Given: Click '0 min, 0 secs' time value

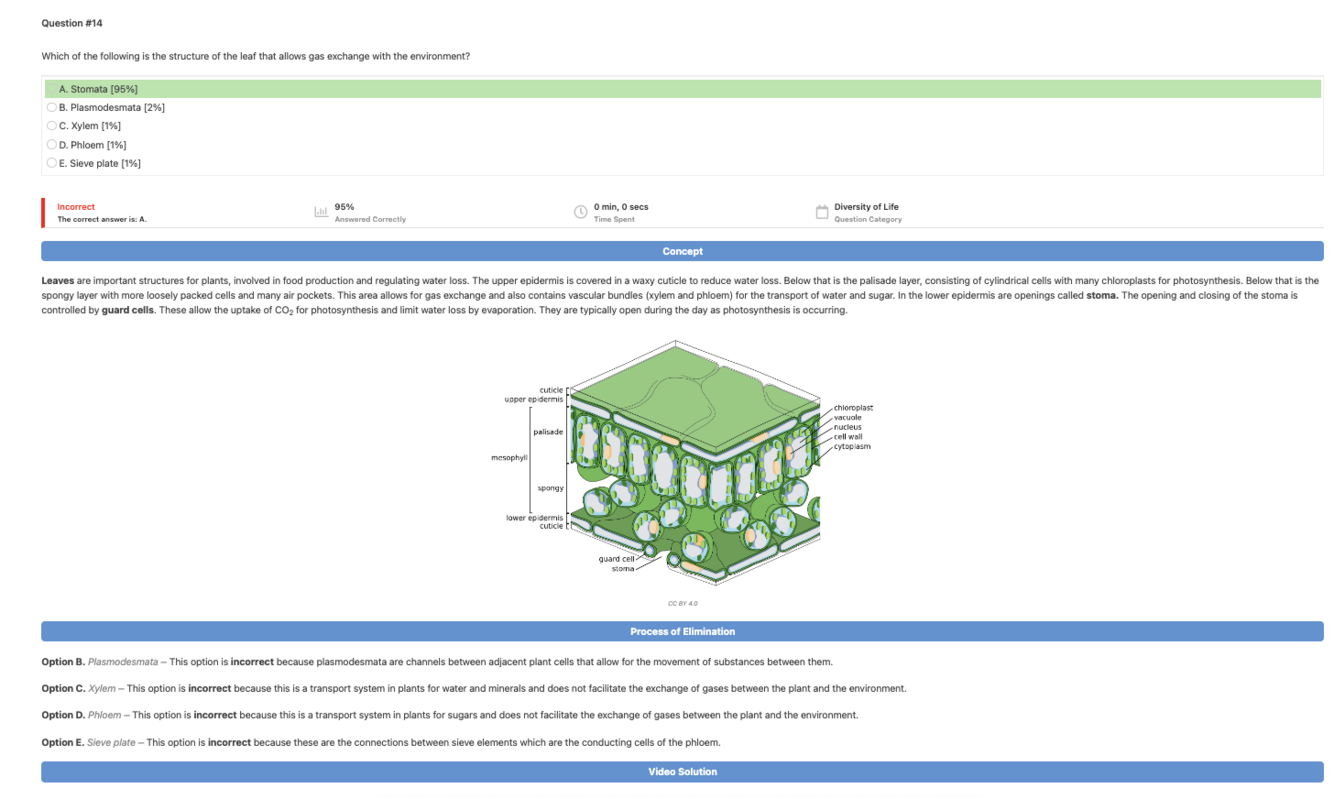Looking at the screenshot, I should click(621, 207).
